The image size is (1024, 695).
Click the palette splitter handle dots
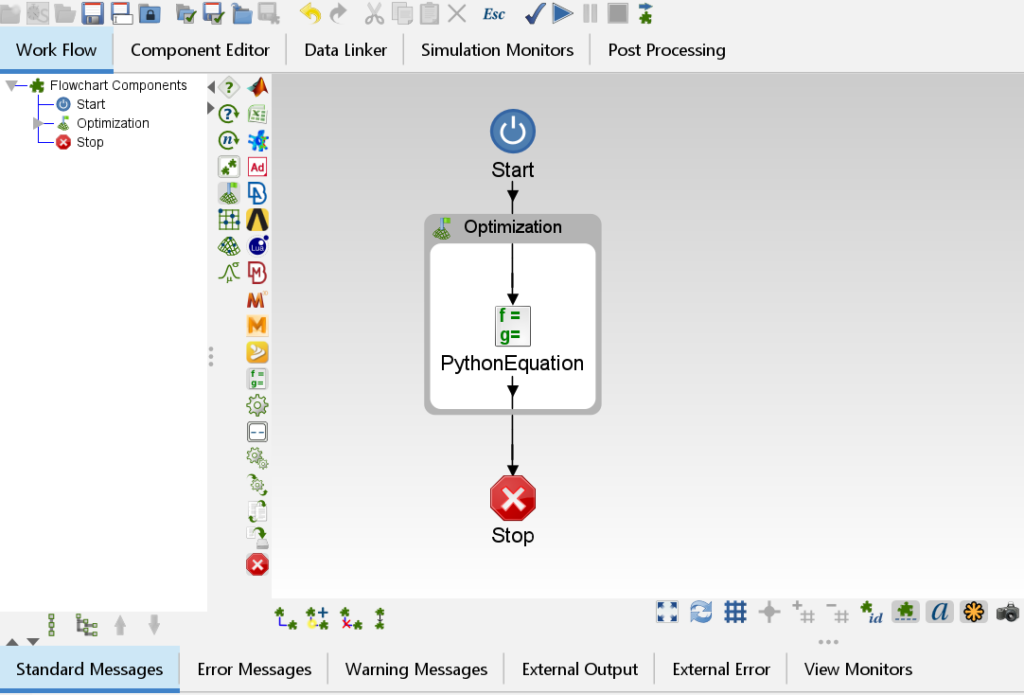point(210,356)
